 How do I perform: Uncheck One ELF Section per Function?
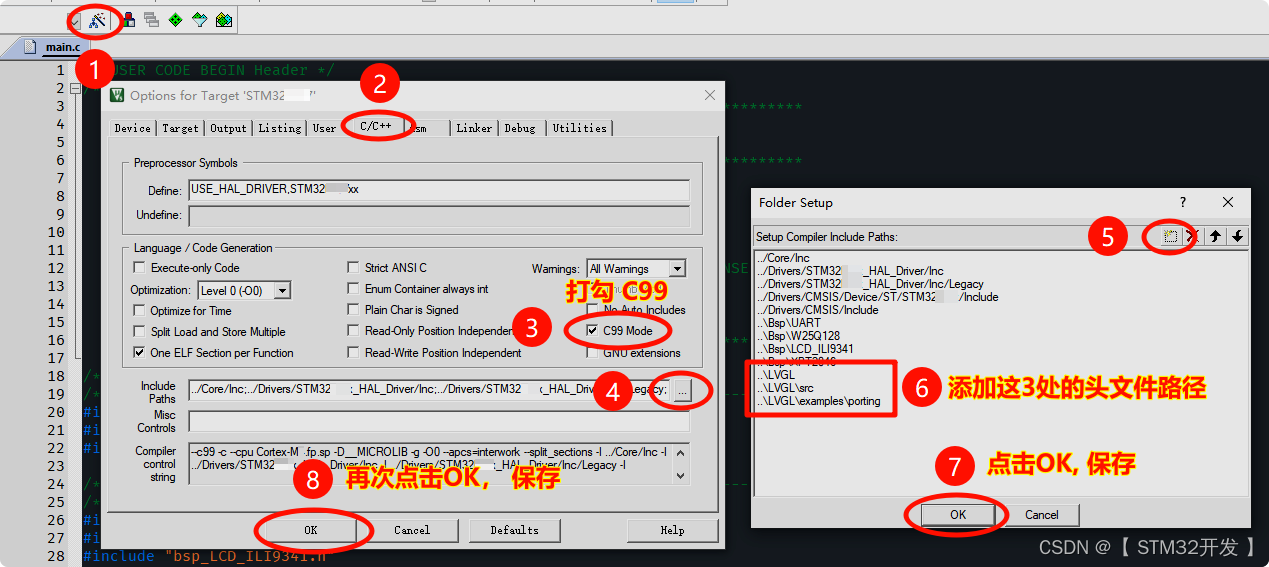[x=140, y=353]
